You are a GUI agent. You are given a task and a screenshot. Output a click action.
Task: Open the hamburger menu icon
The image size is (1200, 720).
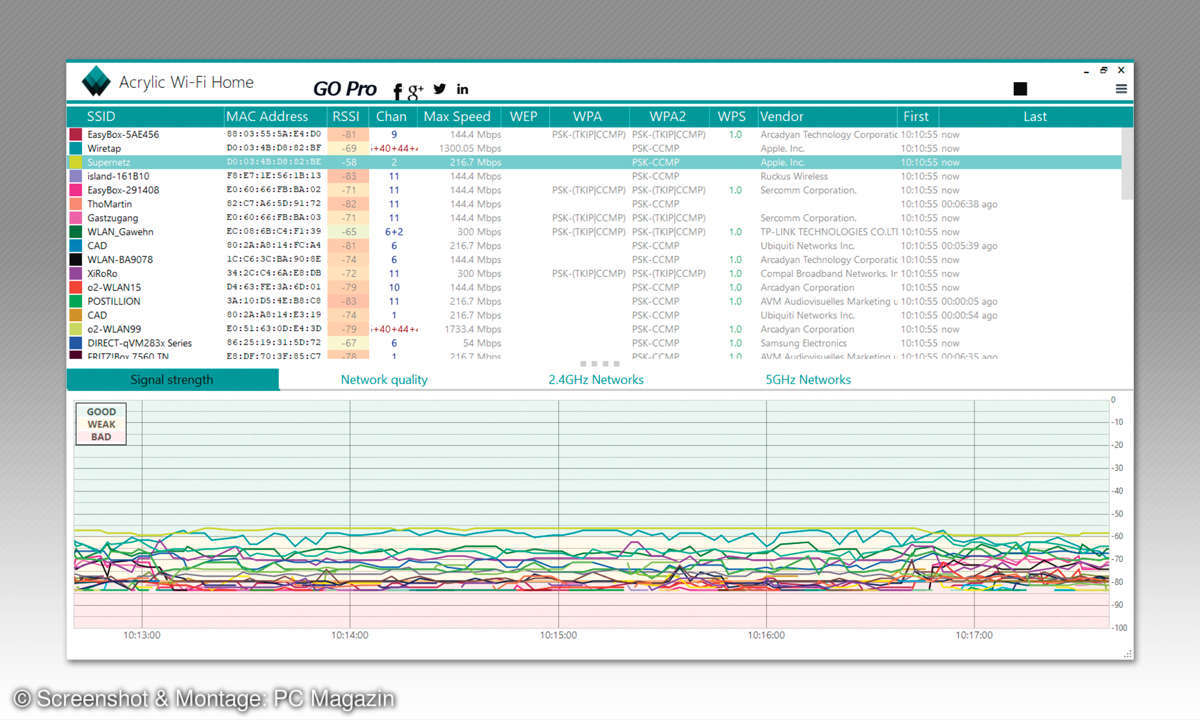tap(1121, 89)
